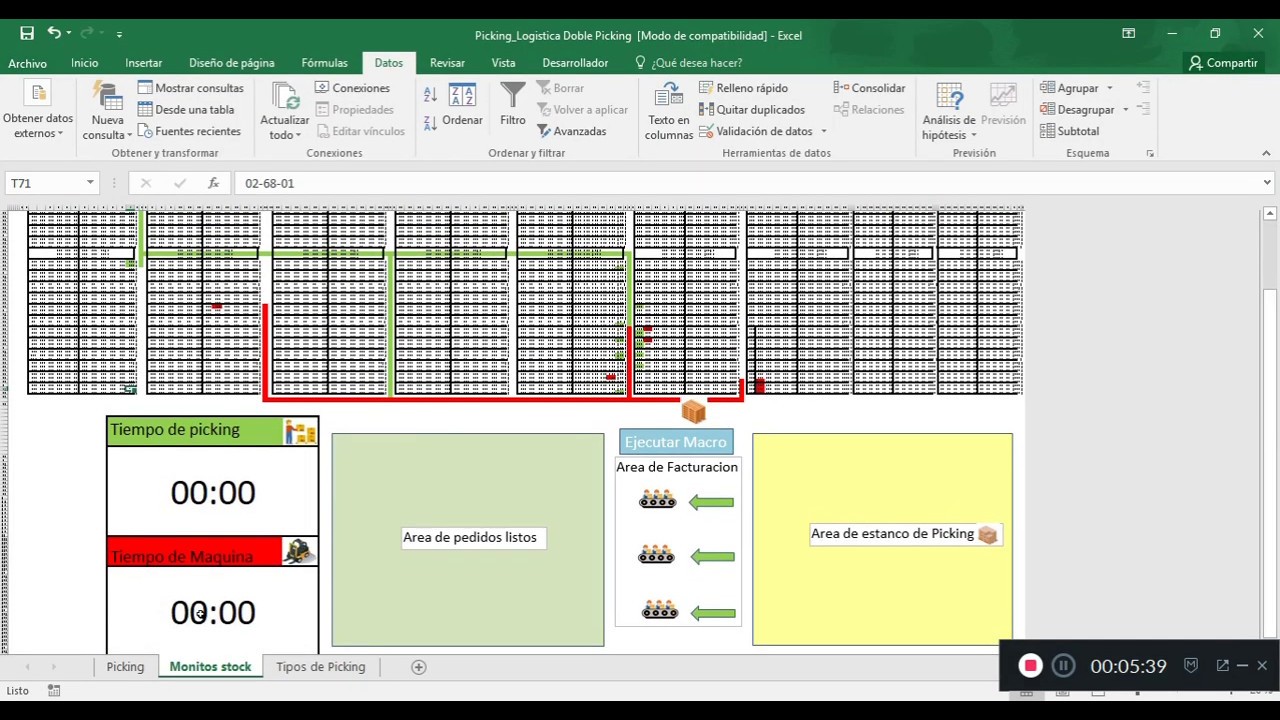Open Undo history dropdown arrow
The width and height of the screenshot is (1280, 720).
[x=68, y=34]
